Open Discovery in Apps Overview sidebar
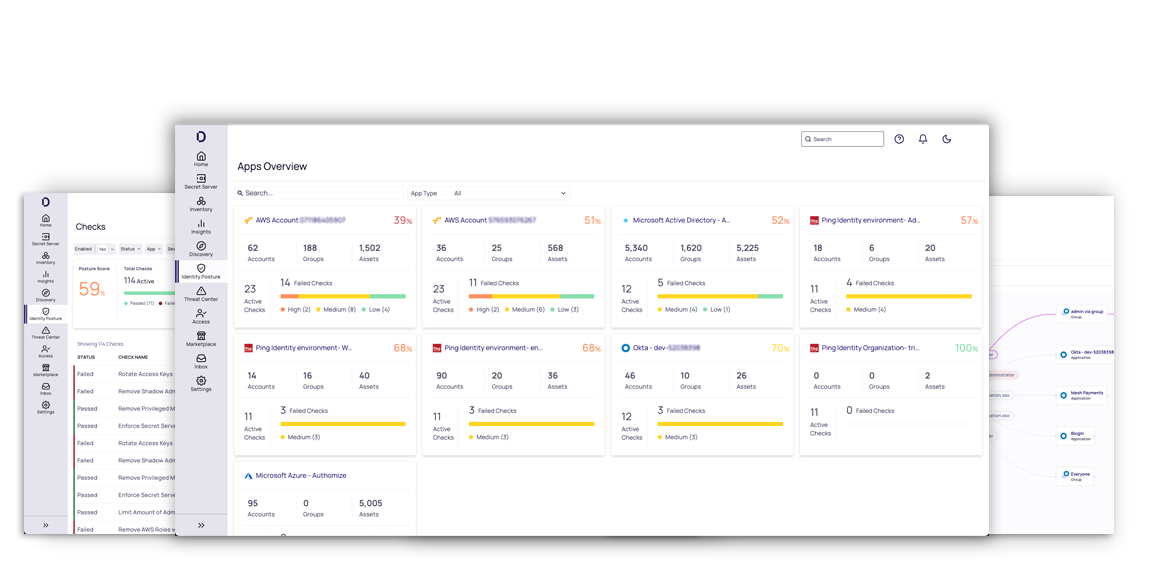Viewport: 1149px width, 573px height. [x=201, y=249]
